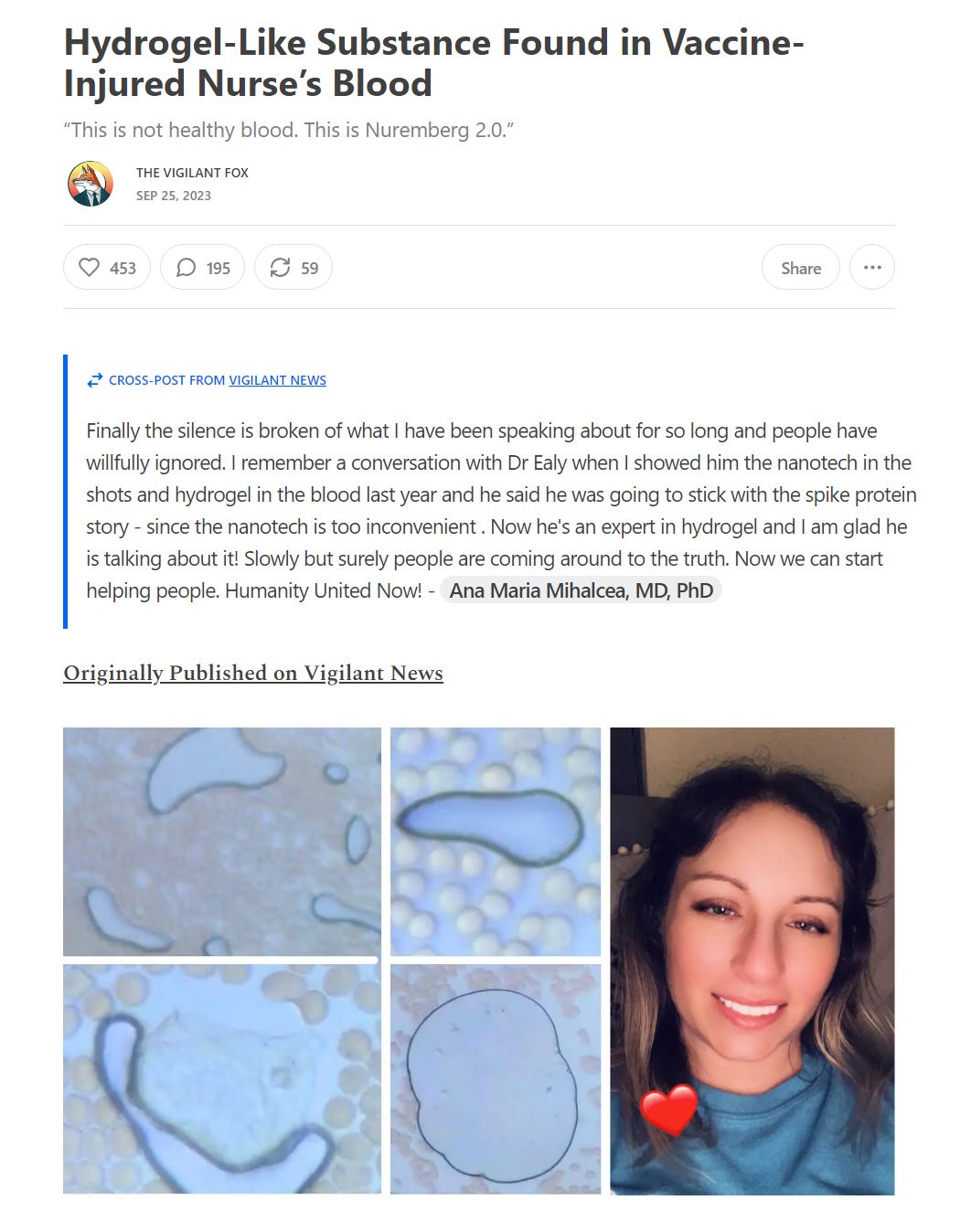The image size is (971, 1232).
Task: Click the heart like icon
Action: [89, 268]
